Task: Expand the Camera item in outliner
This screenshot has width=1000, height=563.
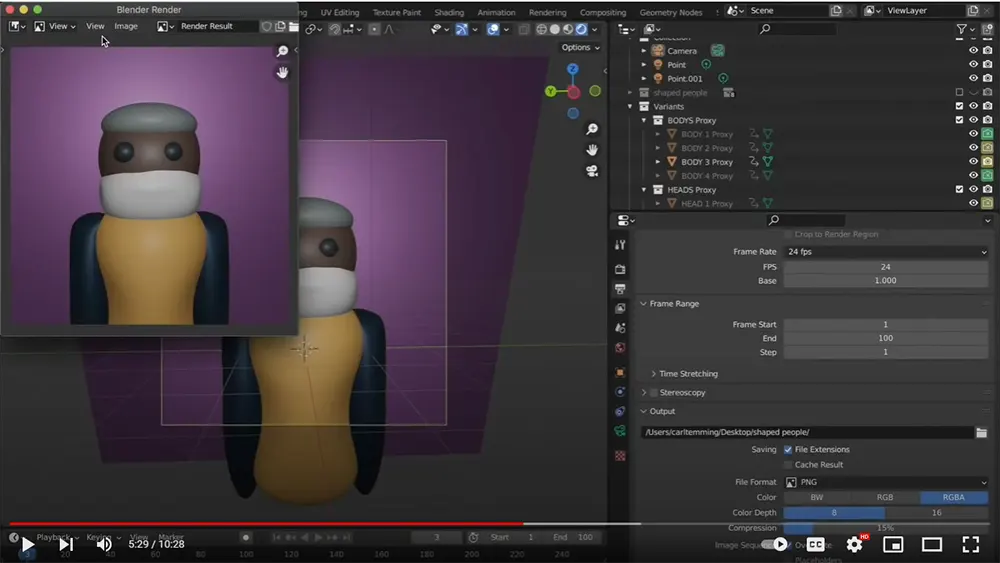Action: pyautogui.click(x=644, y=51)
